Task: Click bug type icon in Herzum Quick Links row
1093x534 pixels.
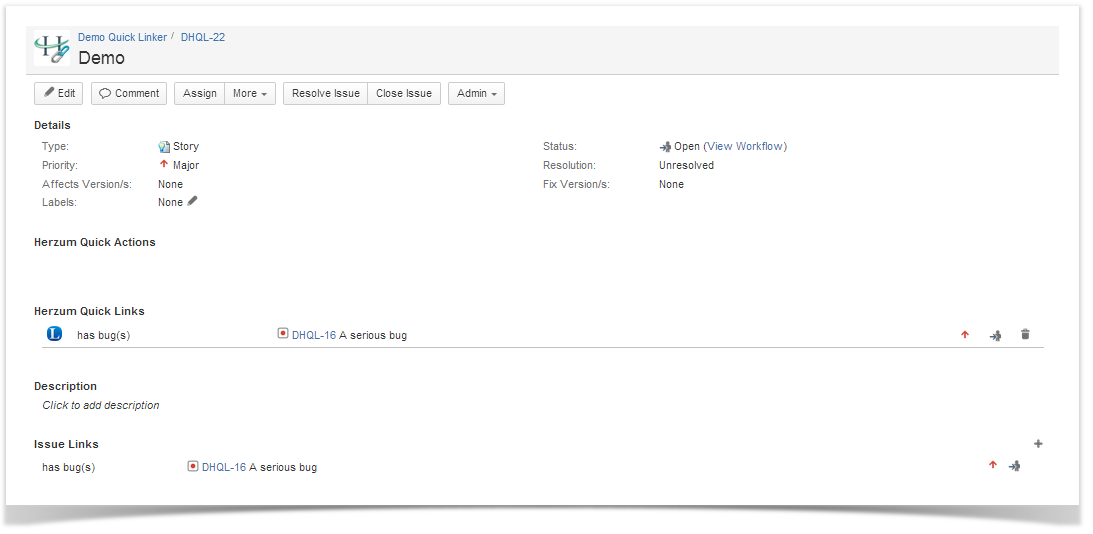Action: coord(283,334)
